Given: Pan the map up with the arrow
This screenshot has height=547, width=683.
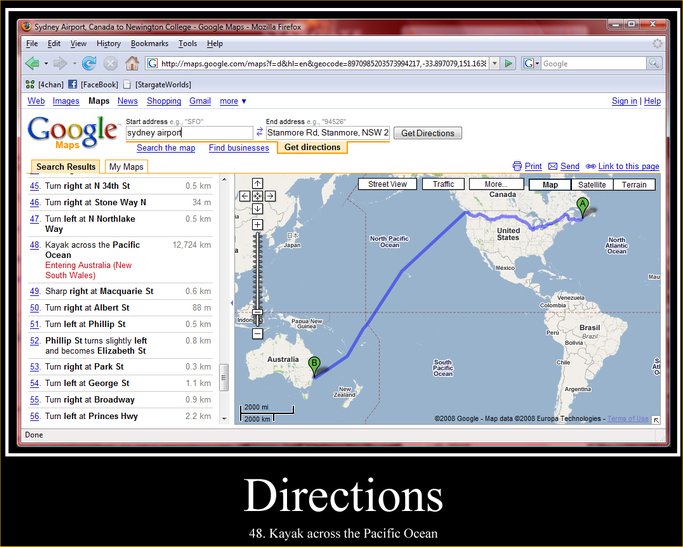Looking at the screenshot, I should pos(257,183).
